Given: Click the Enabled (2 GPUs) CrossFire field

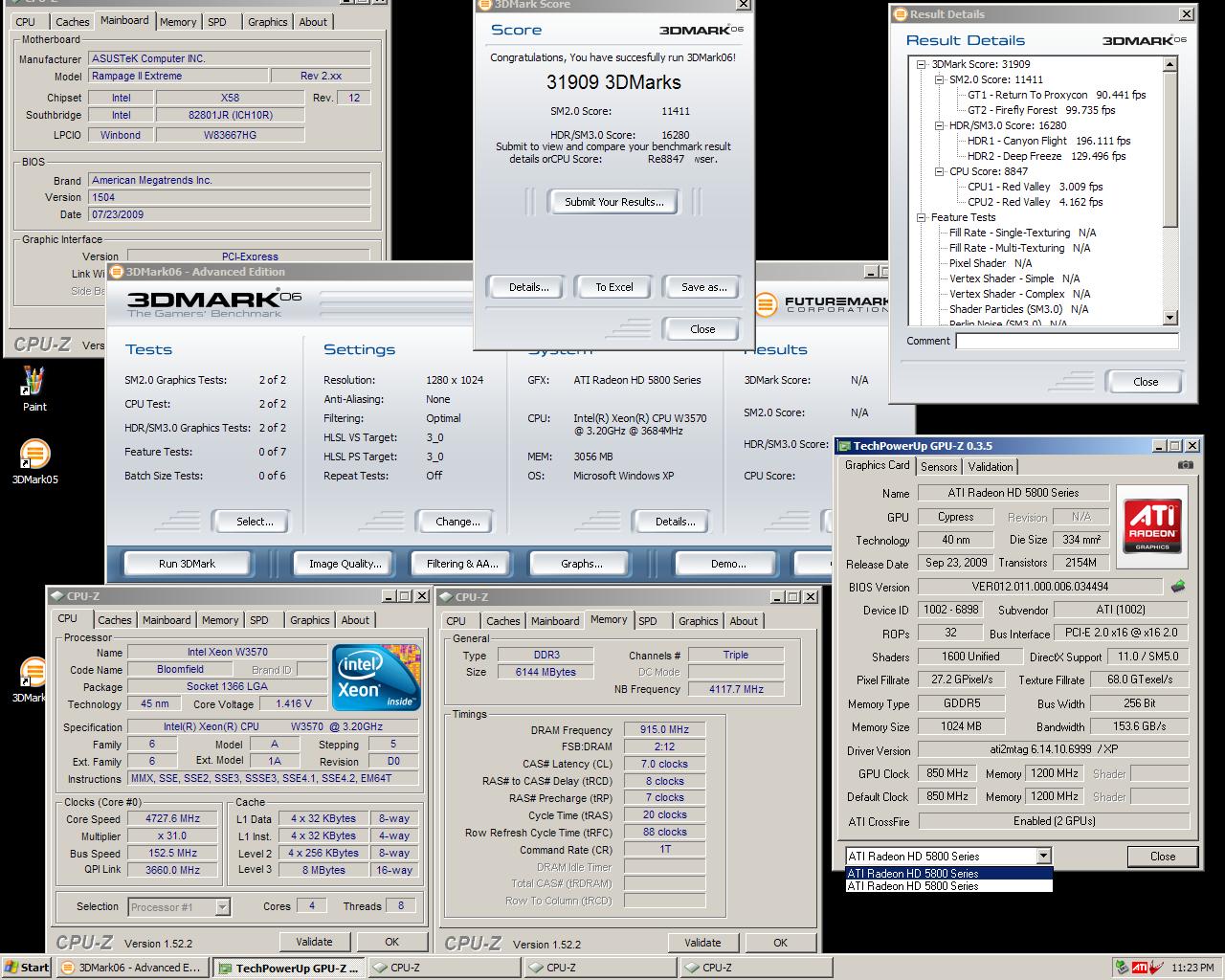Looking at the screenshot, I should coord(1053,821).
